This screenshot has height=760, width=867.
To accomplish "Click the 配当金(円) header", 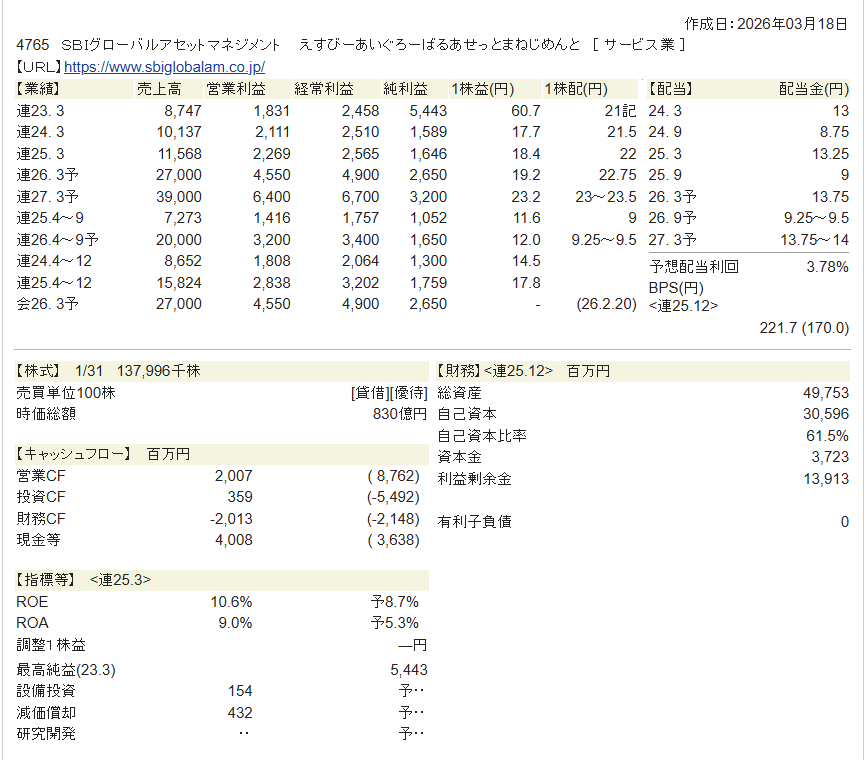I will click(x=814, y=89).
